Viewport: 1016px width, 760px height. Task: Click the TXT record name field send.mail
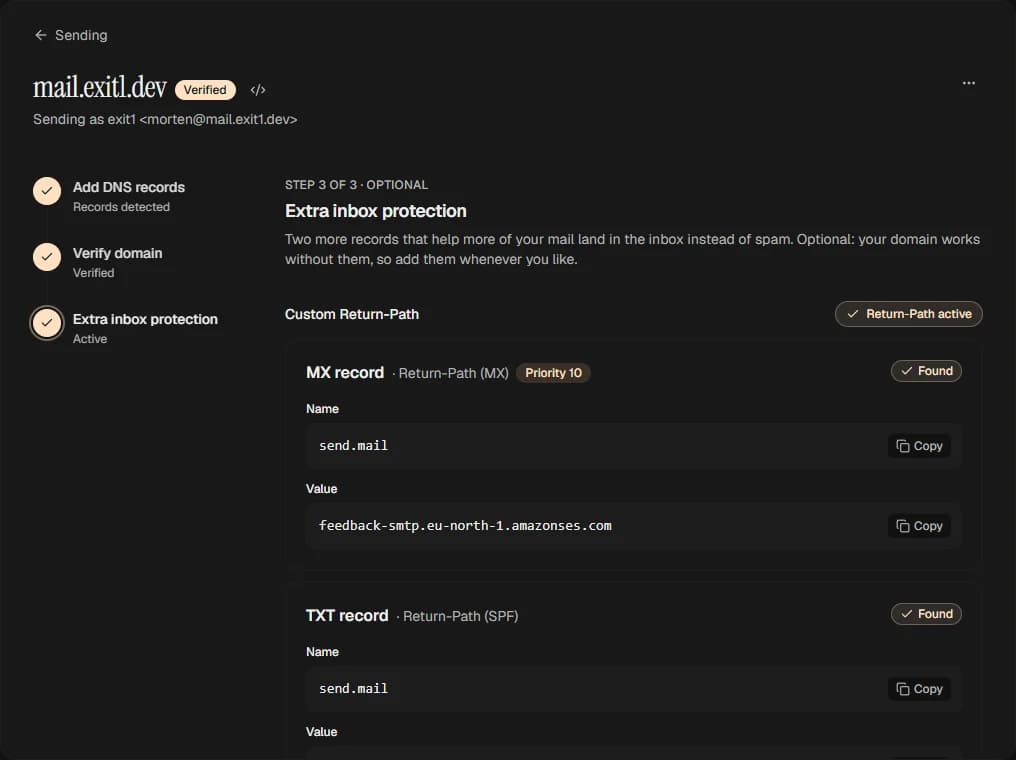[x=634, y=689]
